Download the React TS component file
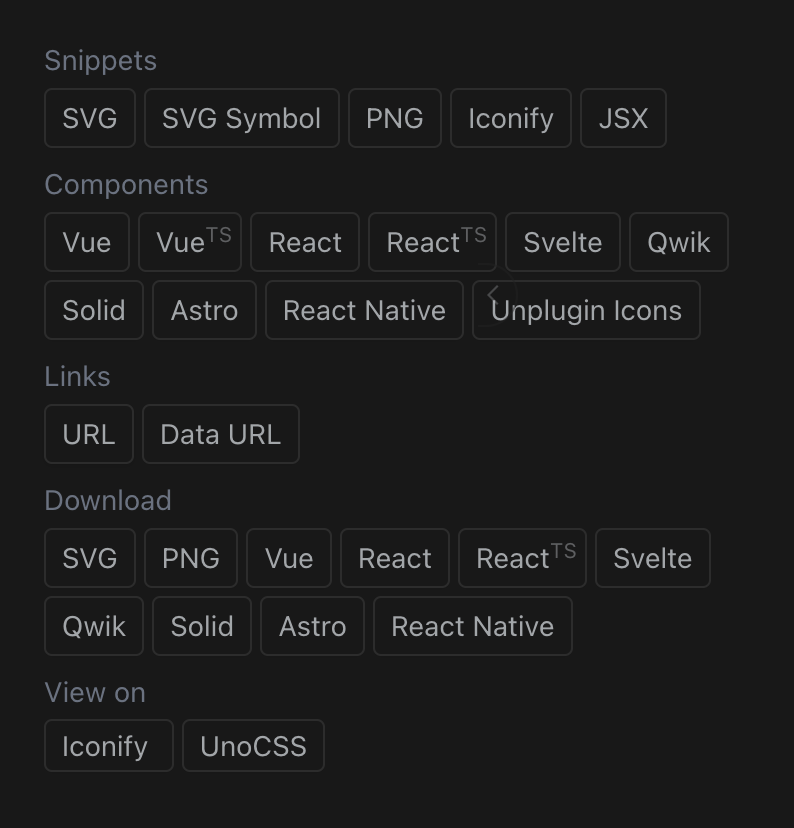The width and height of the screenshot is (794, 828). [x=522, y=558]
